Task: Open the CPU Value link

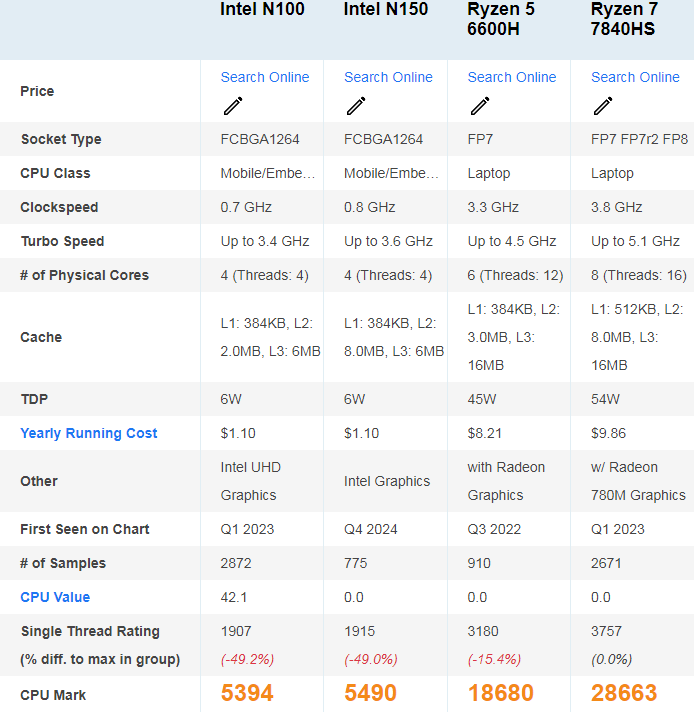Action: (x=55, y=597)
